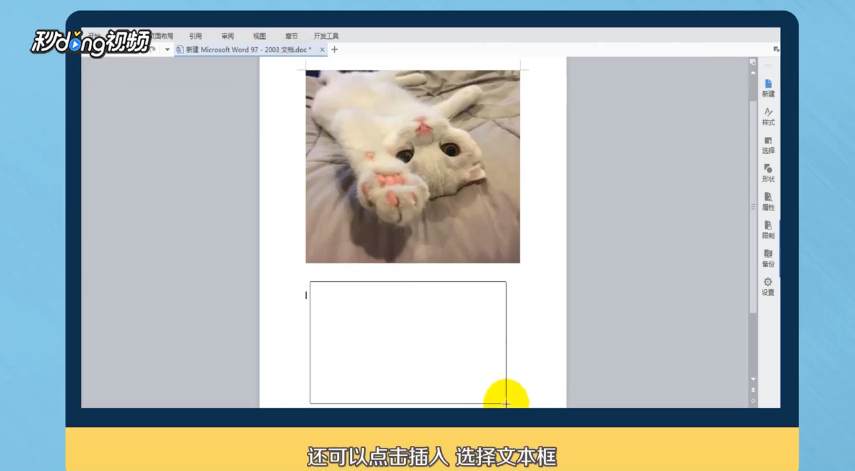Click the collapse handle atop the right sidebar

pos(767,65)
